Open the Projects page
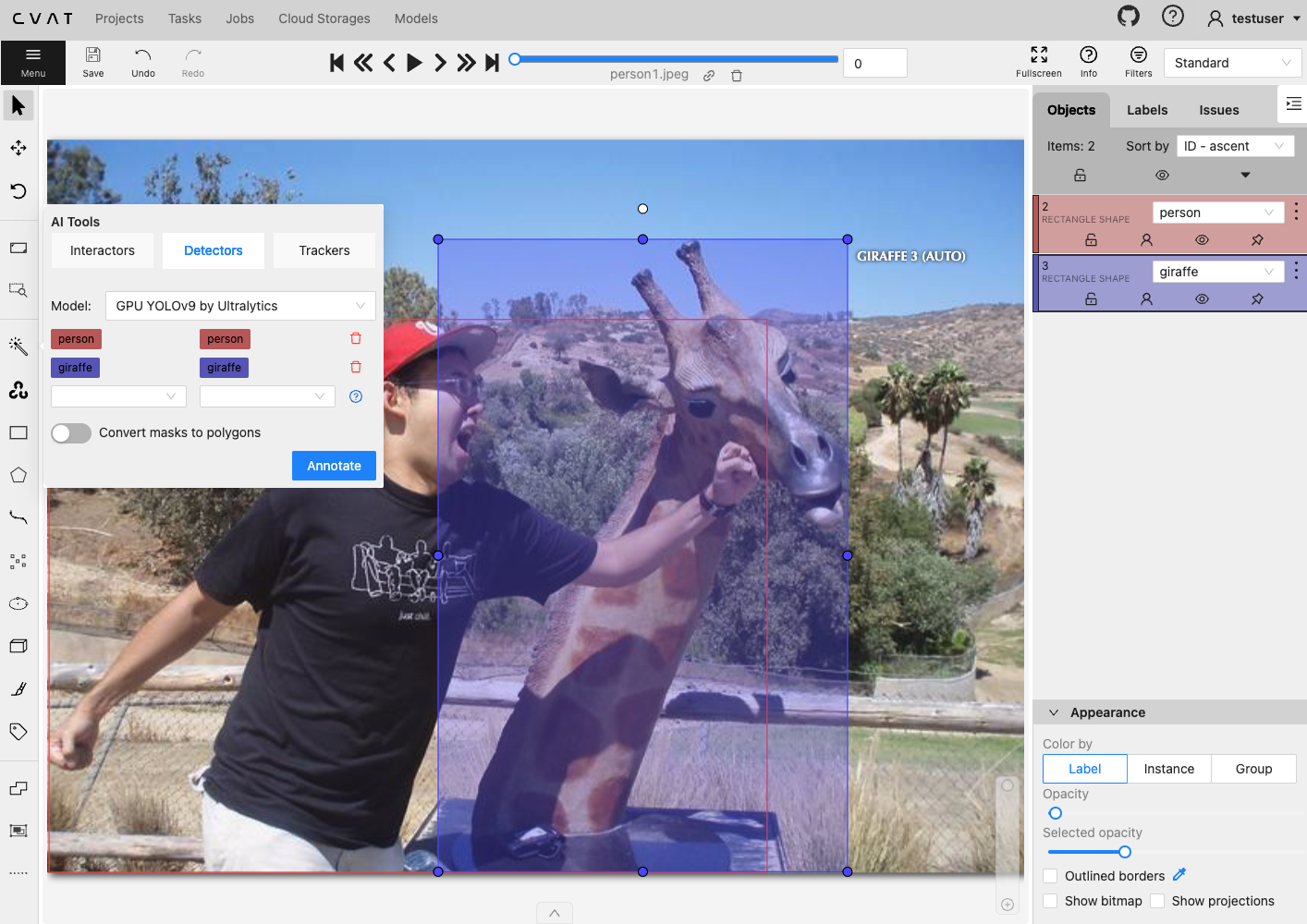 (x=119, y=18)
